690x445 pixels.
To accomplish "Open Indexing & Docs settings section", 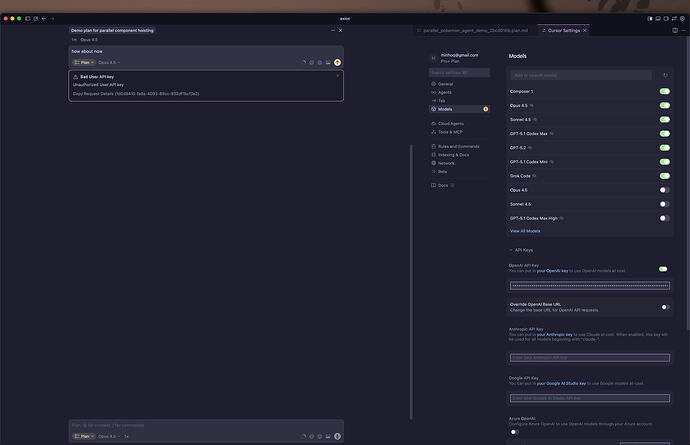I will [x=459, y=155].
